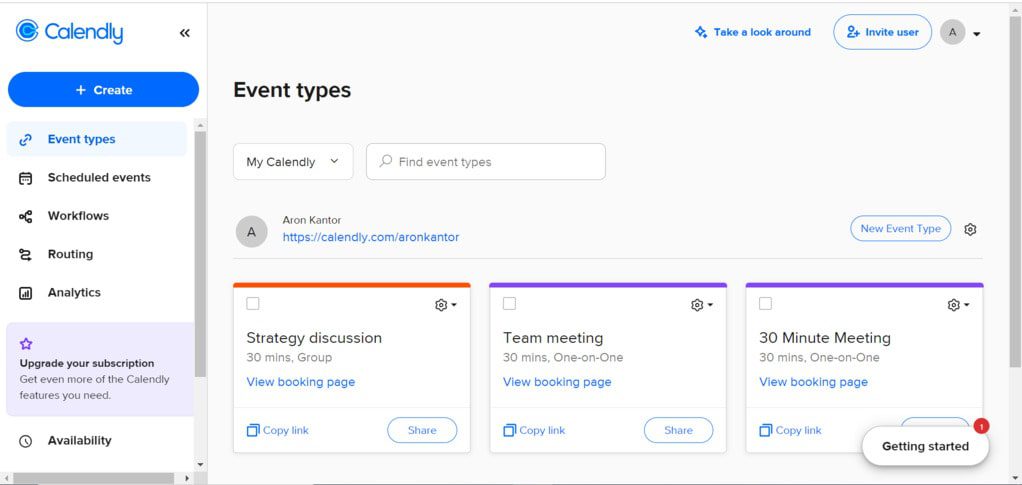1022x485 pixels.
Task: View booking page for Team meeting
Action: click(x=557, y=382)
